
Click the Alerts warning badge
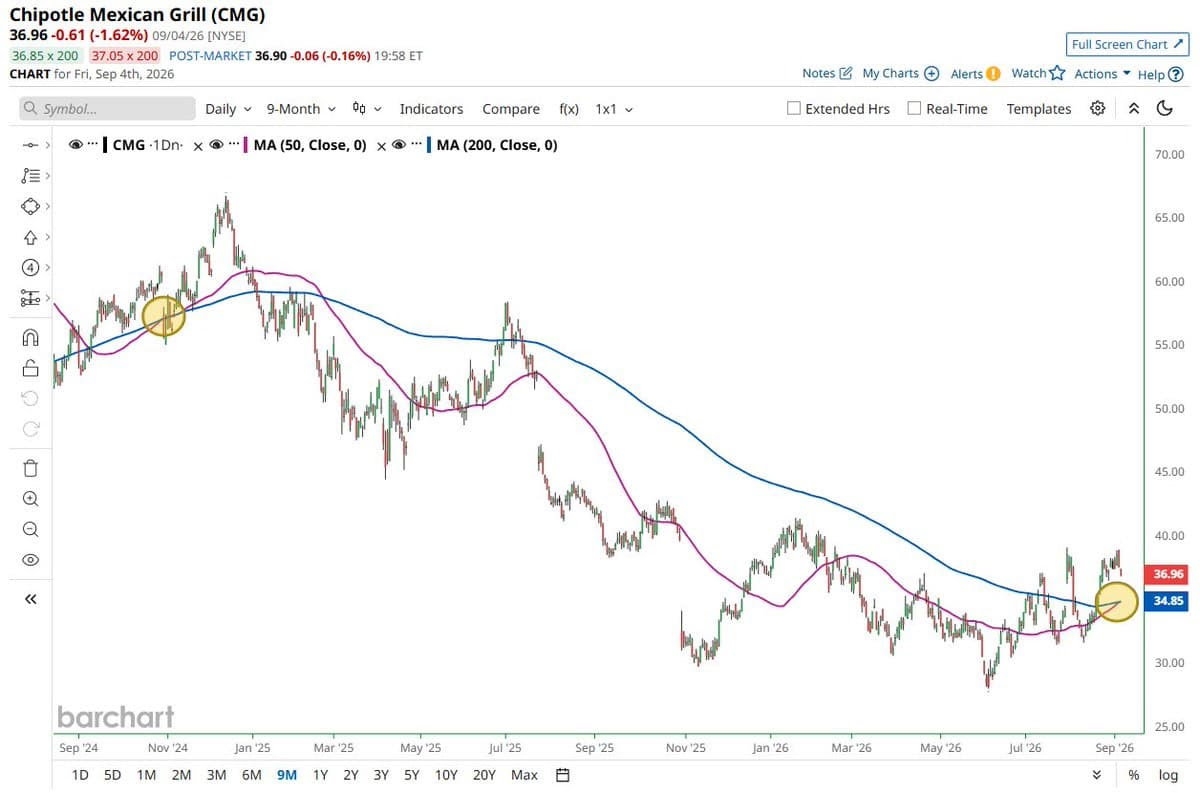pyautogui.click(x=993, y=73)
